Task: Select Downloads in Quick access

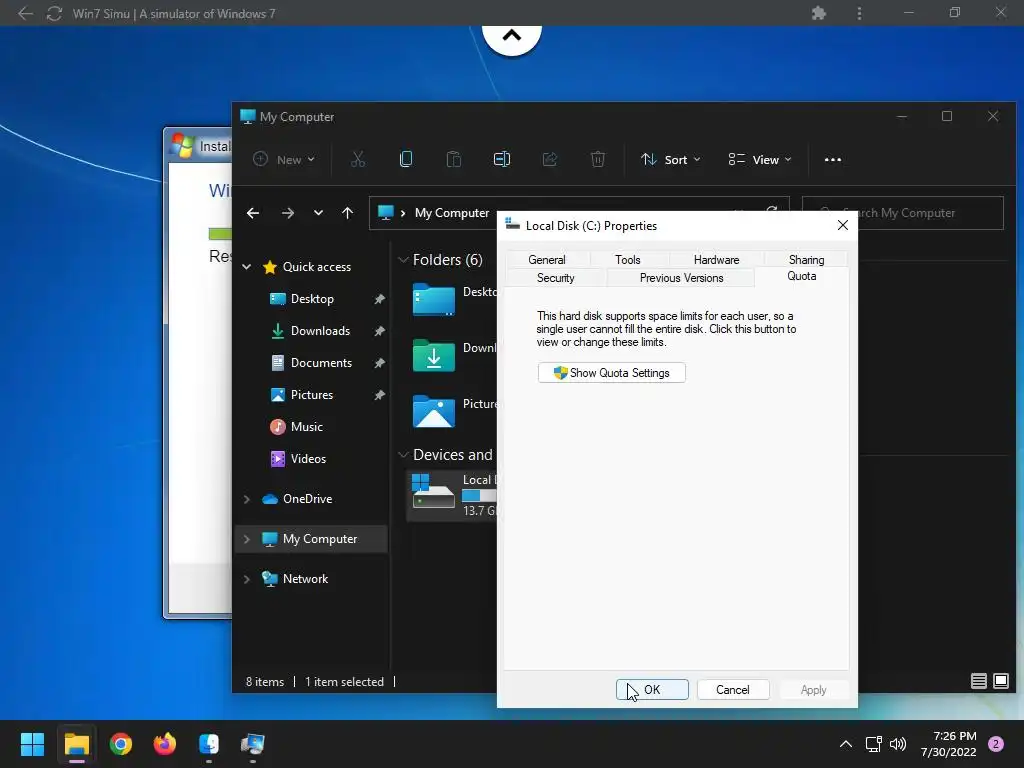Action: click(x=319, y=330)
